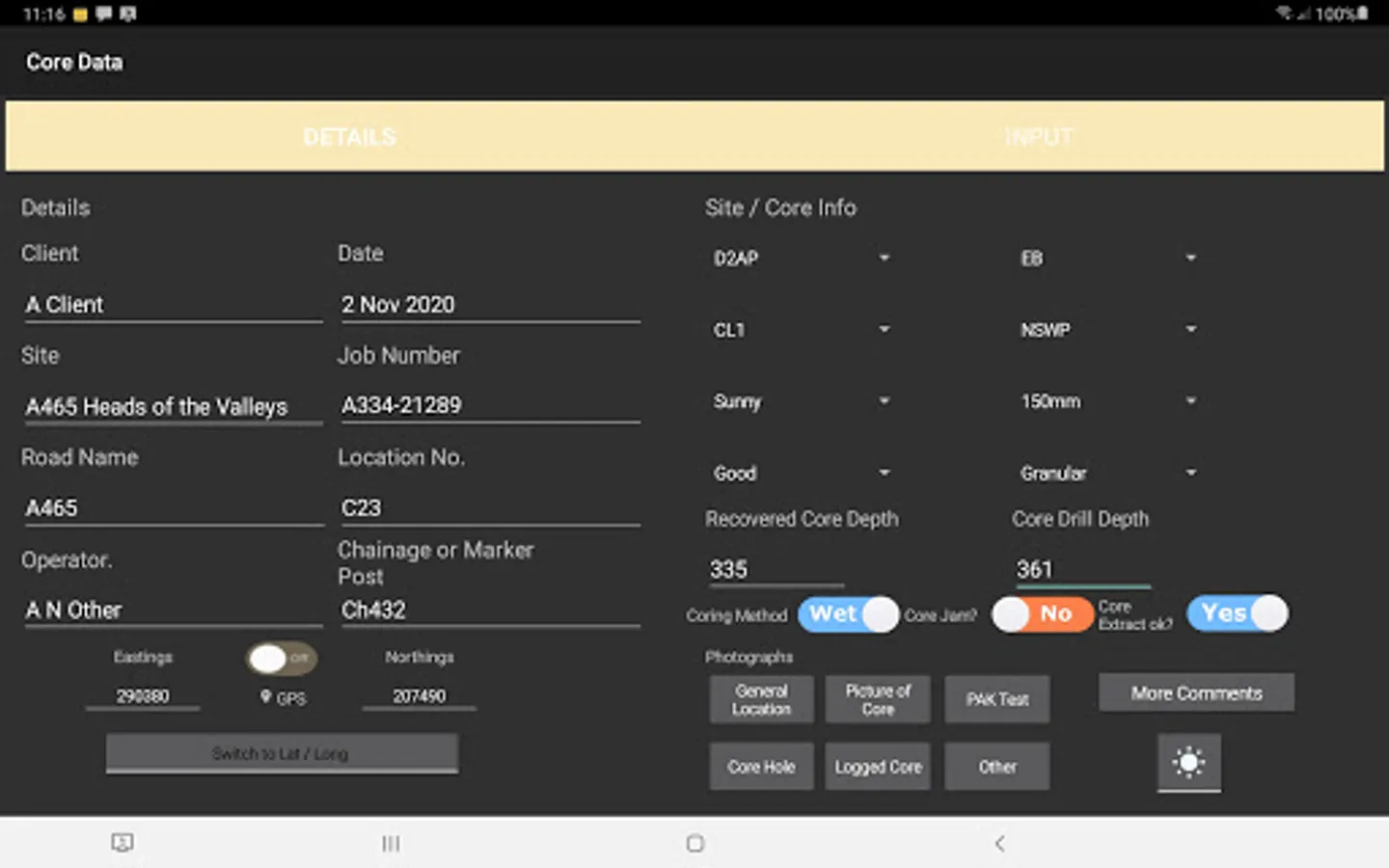
Task: Toggle Coring Method Wet switch
Action: tap(848, 613)
